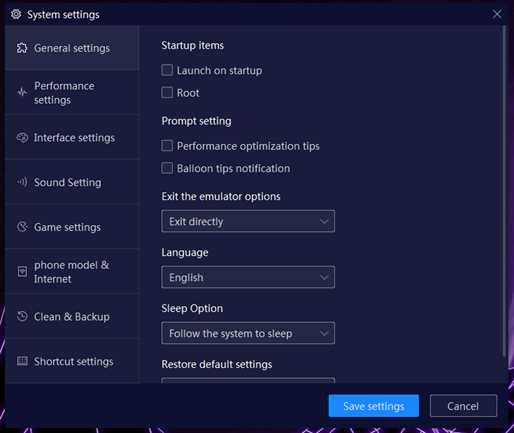Click the Exit the emulator options label
The image size is (514, 433).
pos(221,197)
